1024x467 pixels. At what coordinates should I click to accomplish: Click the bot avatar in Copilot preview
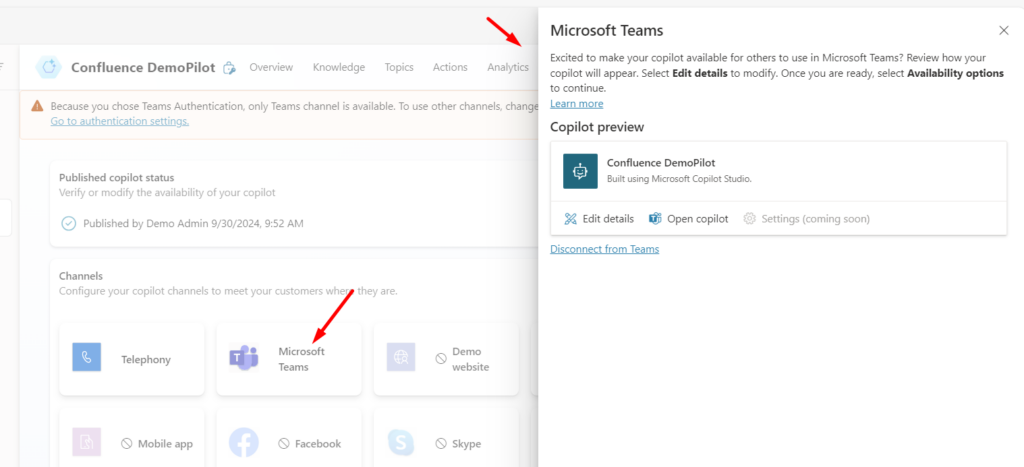click(580, 171)
